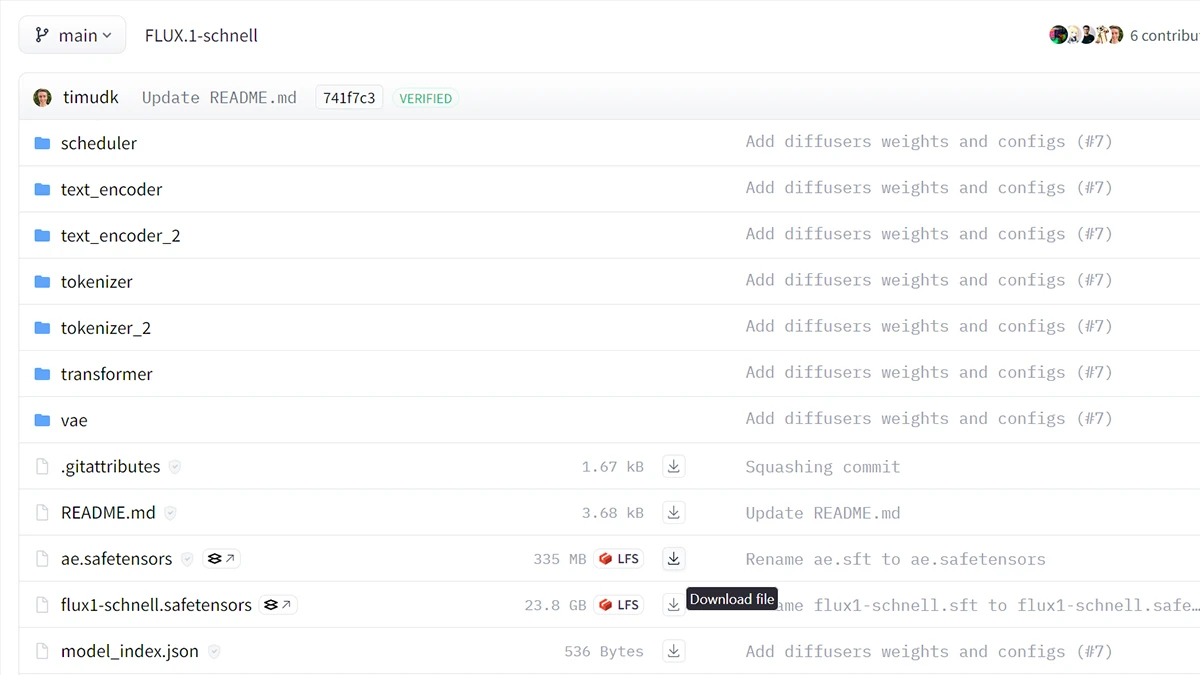Click the .gitattributes file icon
This screenshot has height=675, width=1200.
tap(42, 466)
